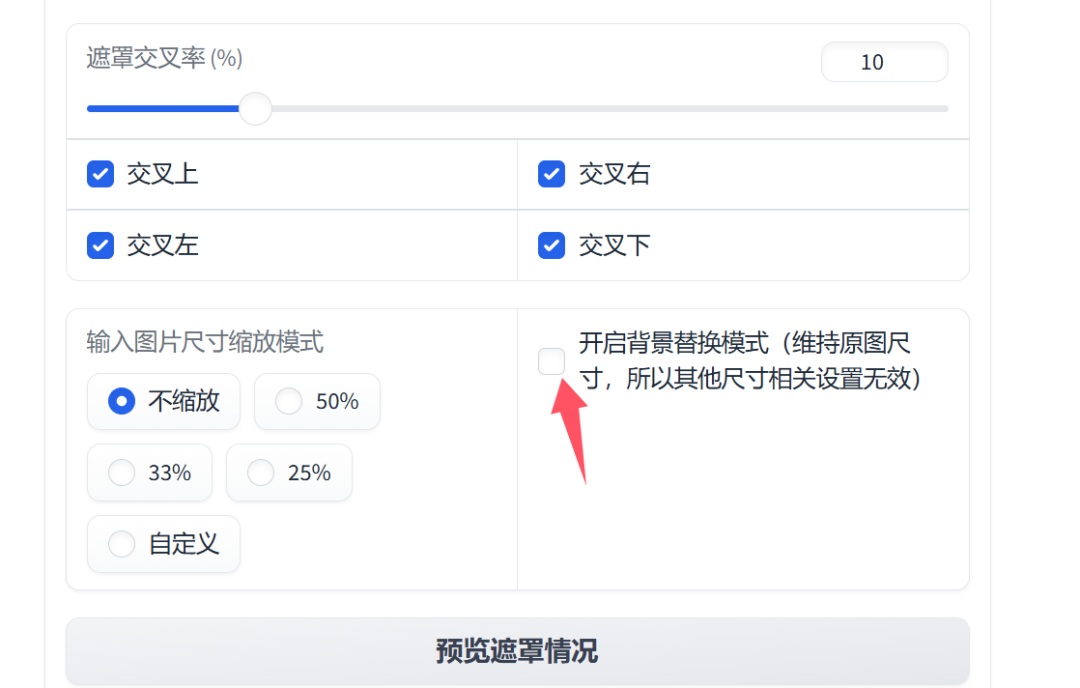Uncheck the 交叉下 checkbox
The image size is (1080, 688).
click(x=552, y=245)
